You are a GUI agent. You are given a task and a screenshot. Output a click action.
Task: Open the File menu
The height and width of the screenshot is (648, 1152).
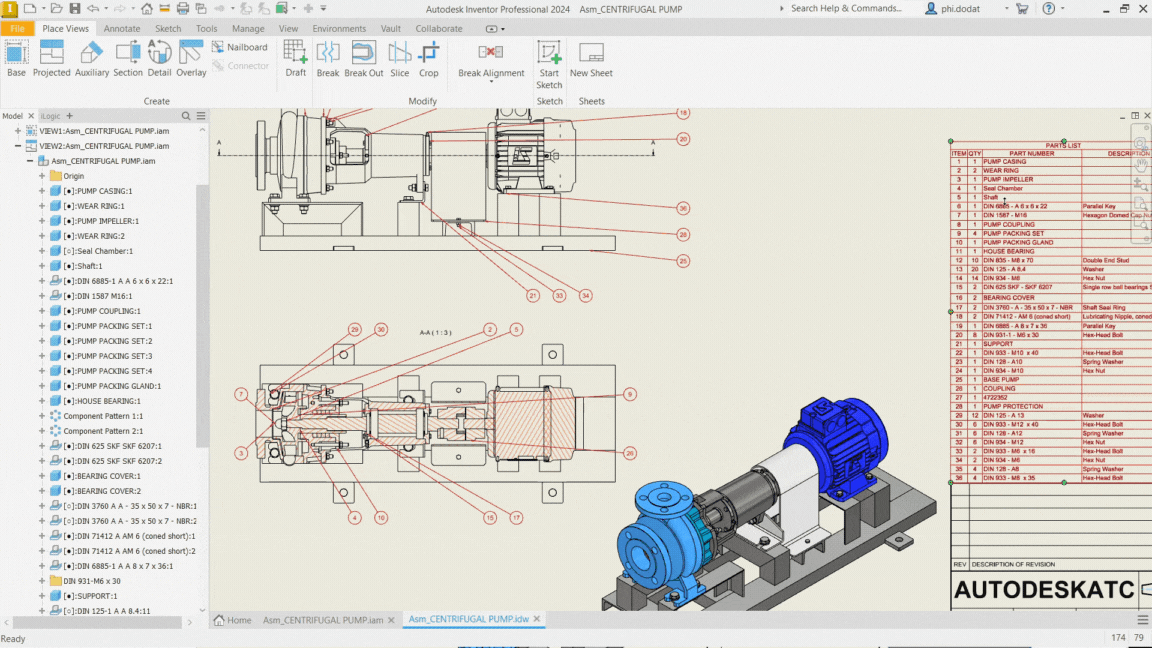click(x=17, y=29)
